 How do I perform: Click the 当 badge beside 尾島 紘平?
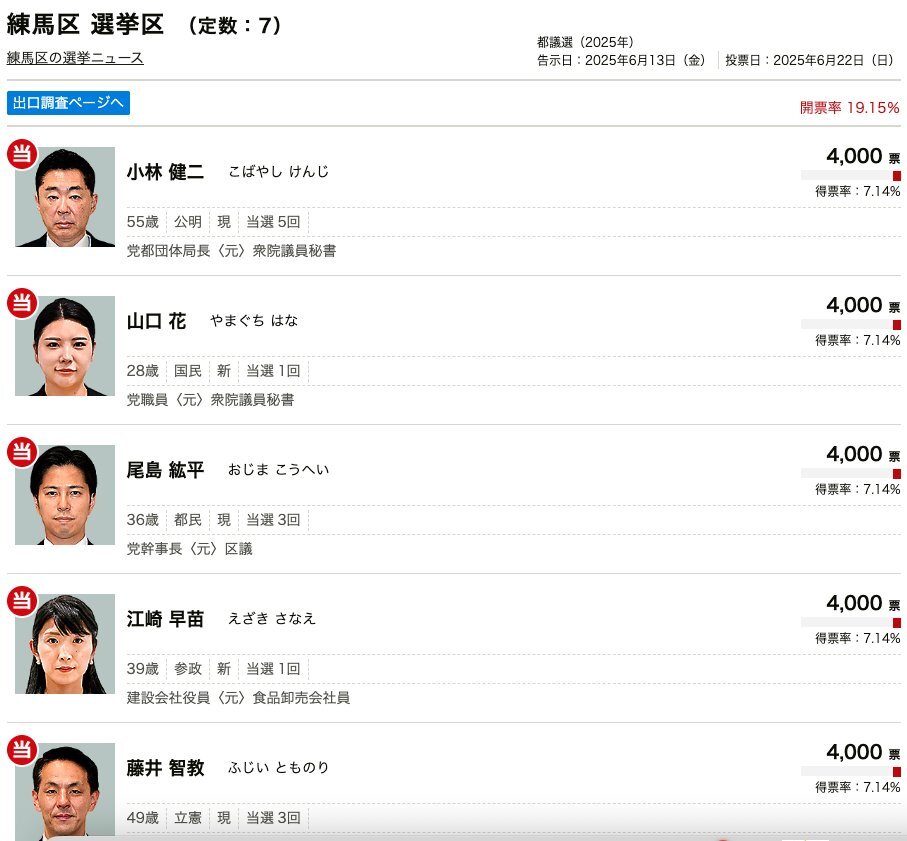coord(21,452)
